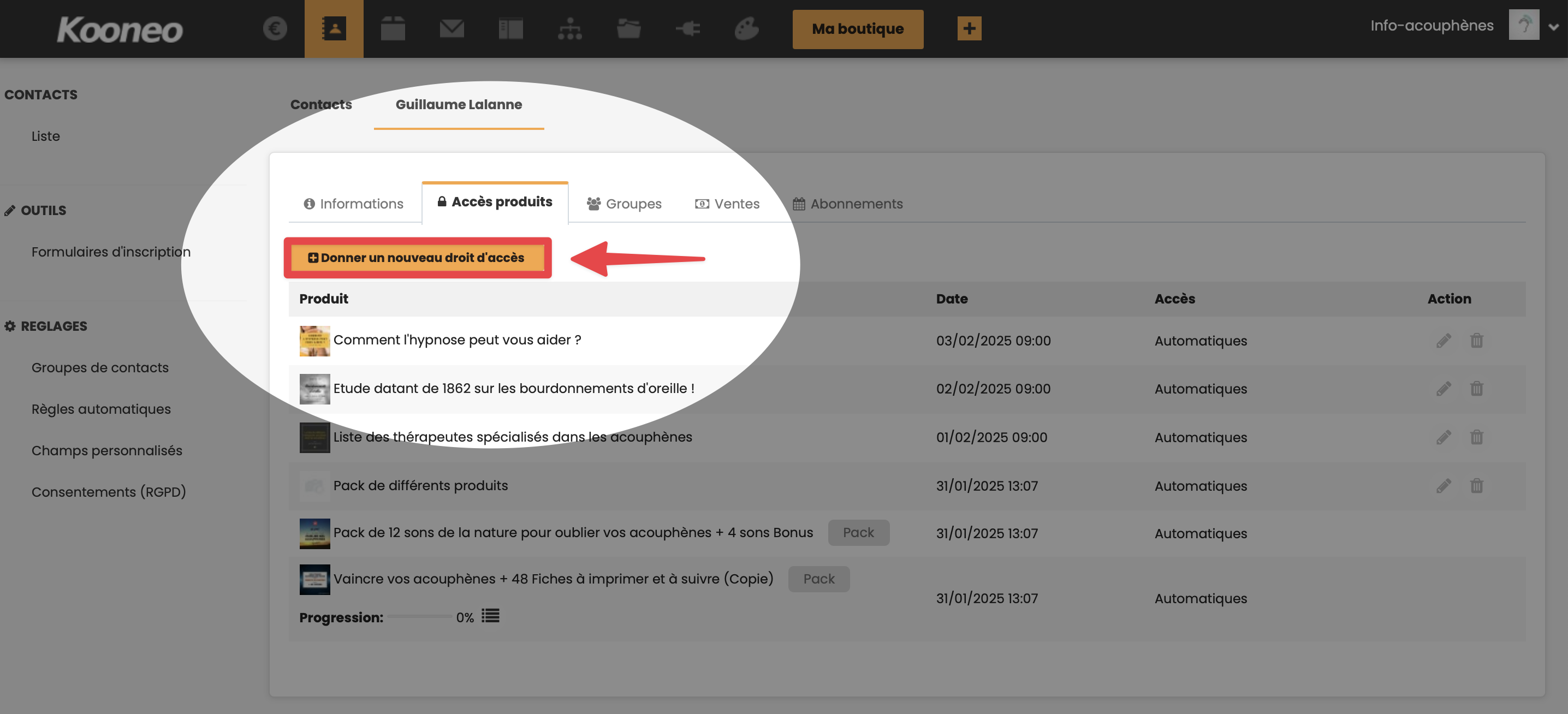
Task: Click the Produit column header
Action: [x=323, y=299]
